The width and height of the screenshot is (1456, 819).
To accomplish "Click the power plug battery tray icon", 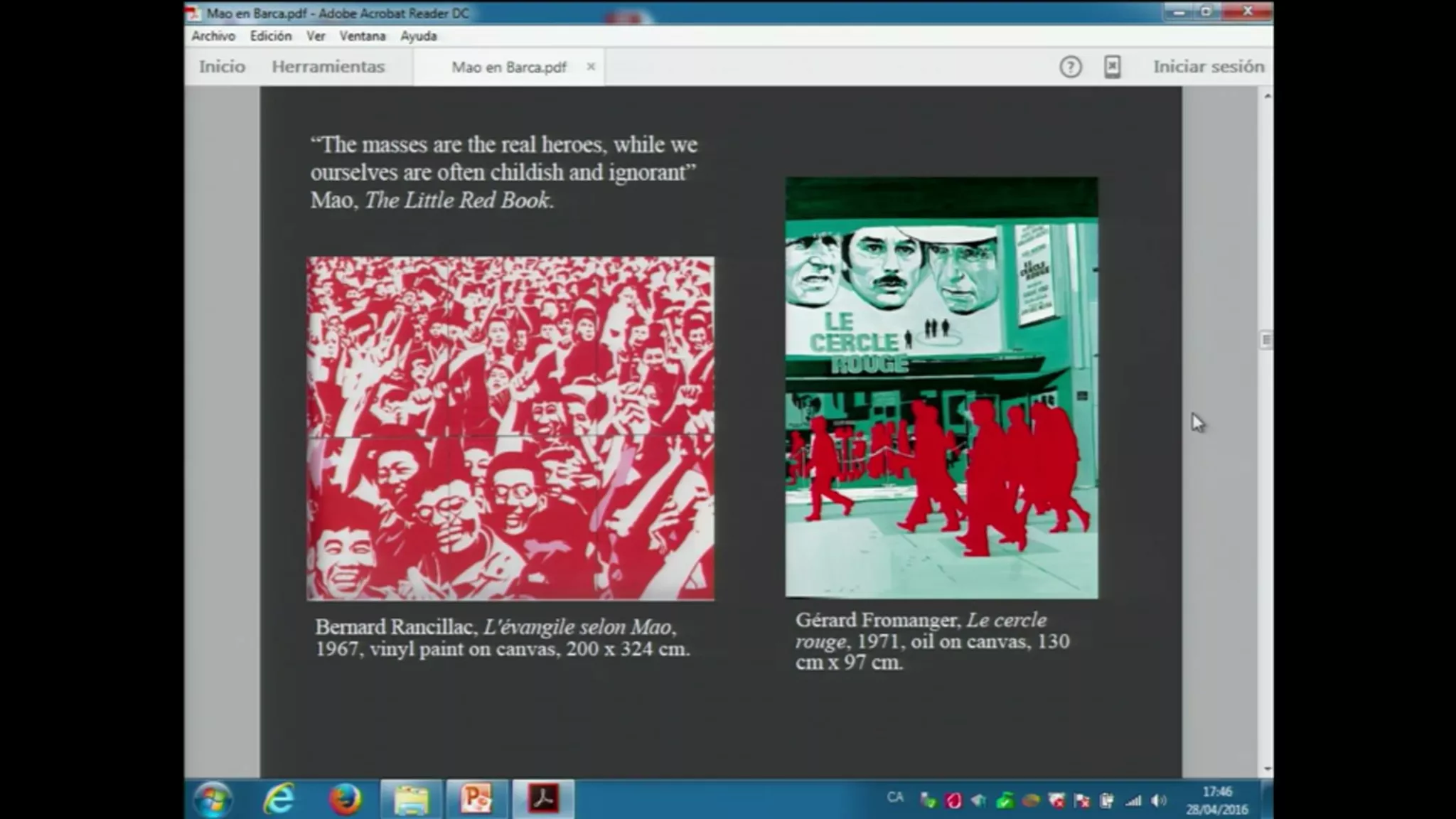I will (x=1107, y=801).
